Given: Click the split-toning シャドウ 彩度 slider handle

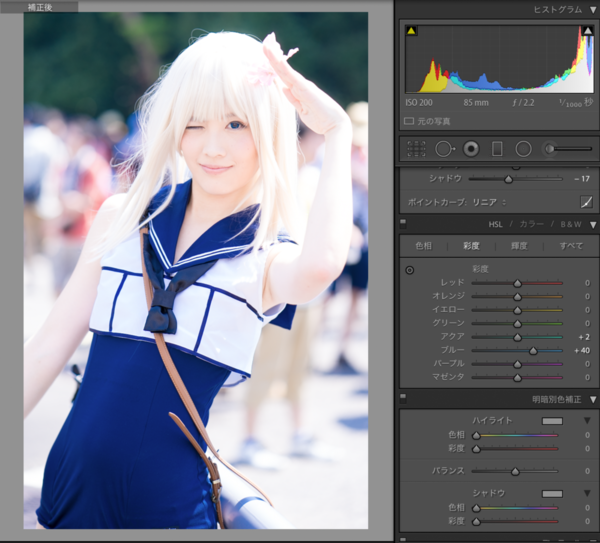Looking at the screenshot, I should (x=476, y=522).
